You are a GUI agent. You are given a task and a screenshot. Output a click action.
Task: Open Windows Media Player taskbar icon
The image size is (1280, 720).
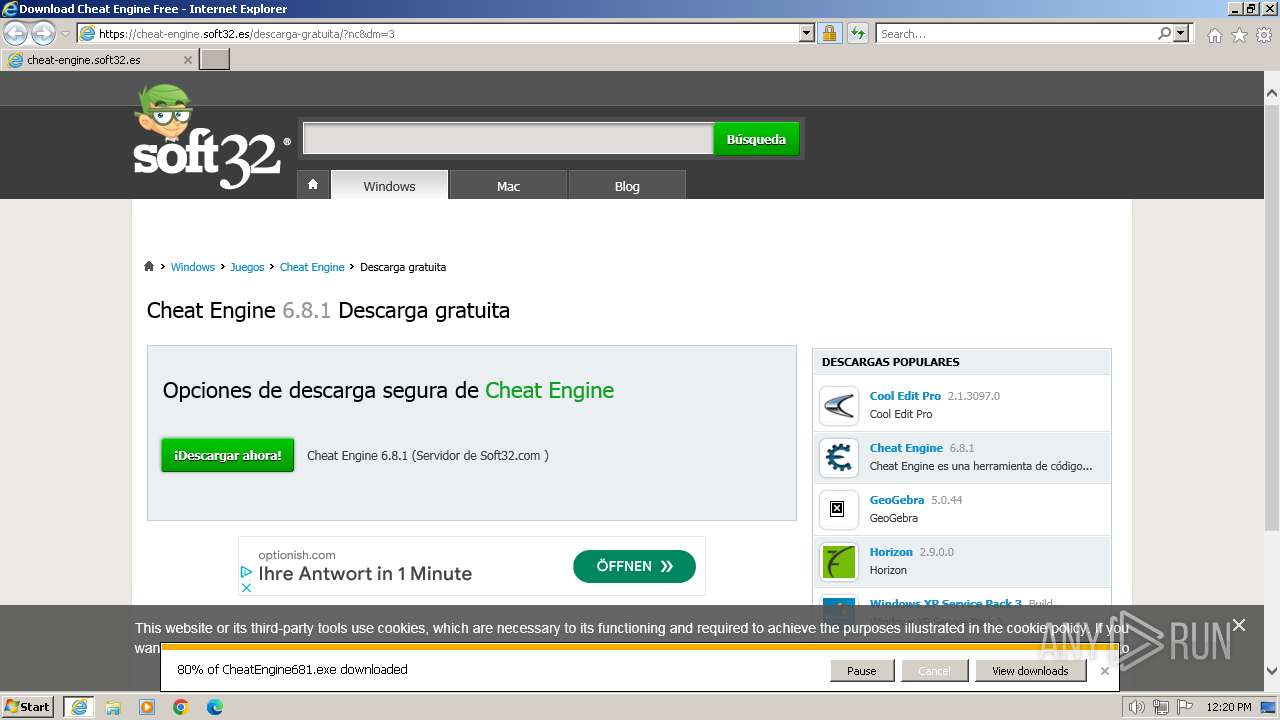pos(147,707)
